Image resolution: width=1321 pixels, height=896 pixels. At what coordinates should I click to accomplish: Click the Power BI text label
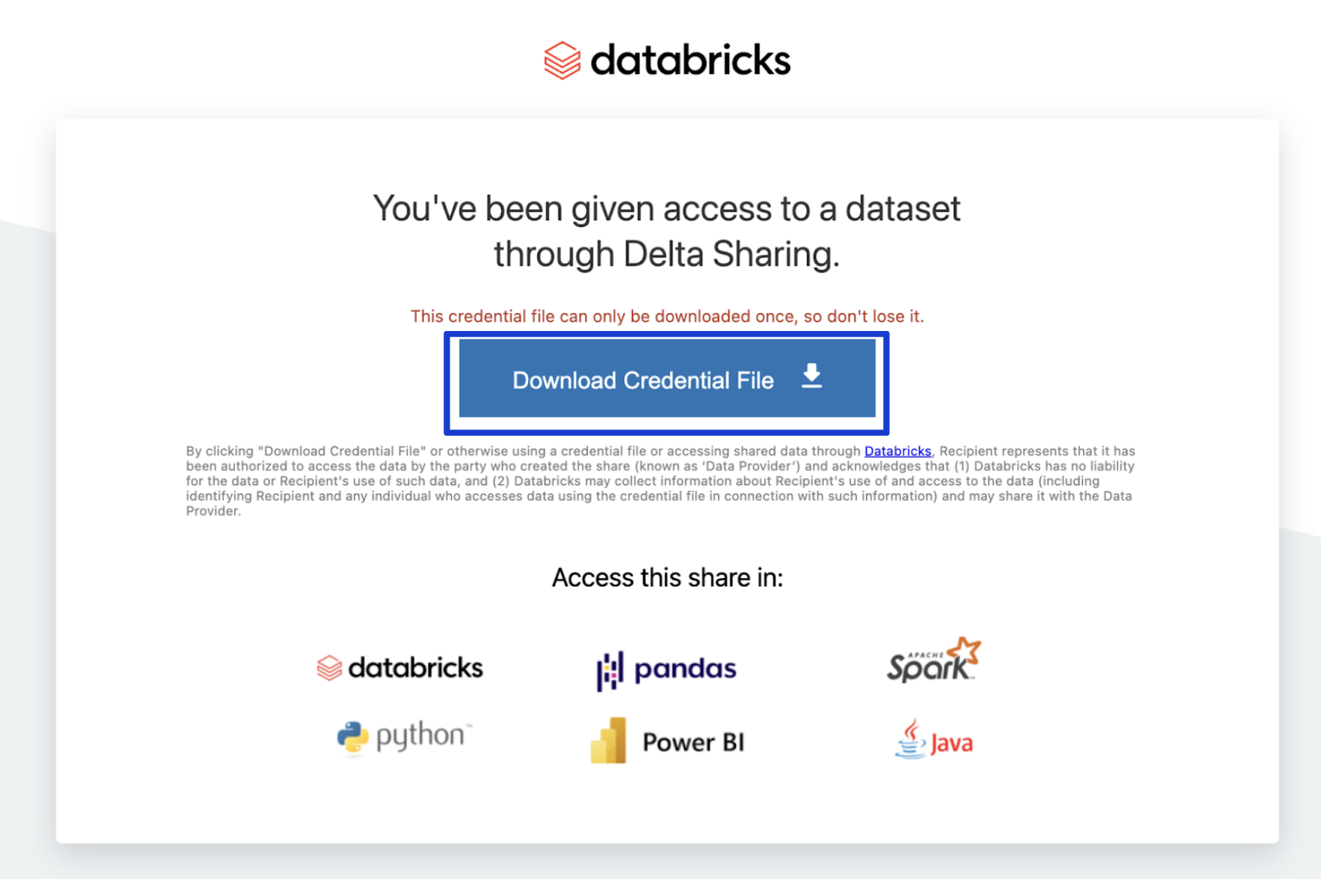[693, 742]
